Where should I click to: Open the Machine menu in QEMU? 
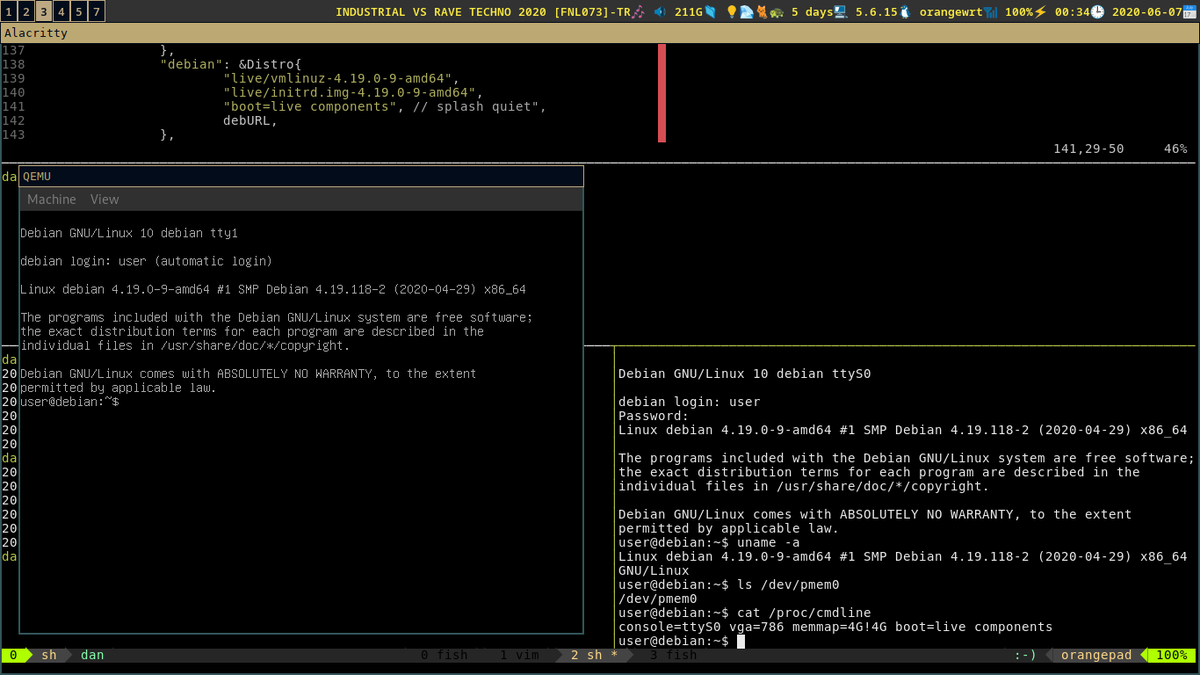(51, 199)
